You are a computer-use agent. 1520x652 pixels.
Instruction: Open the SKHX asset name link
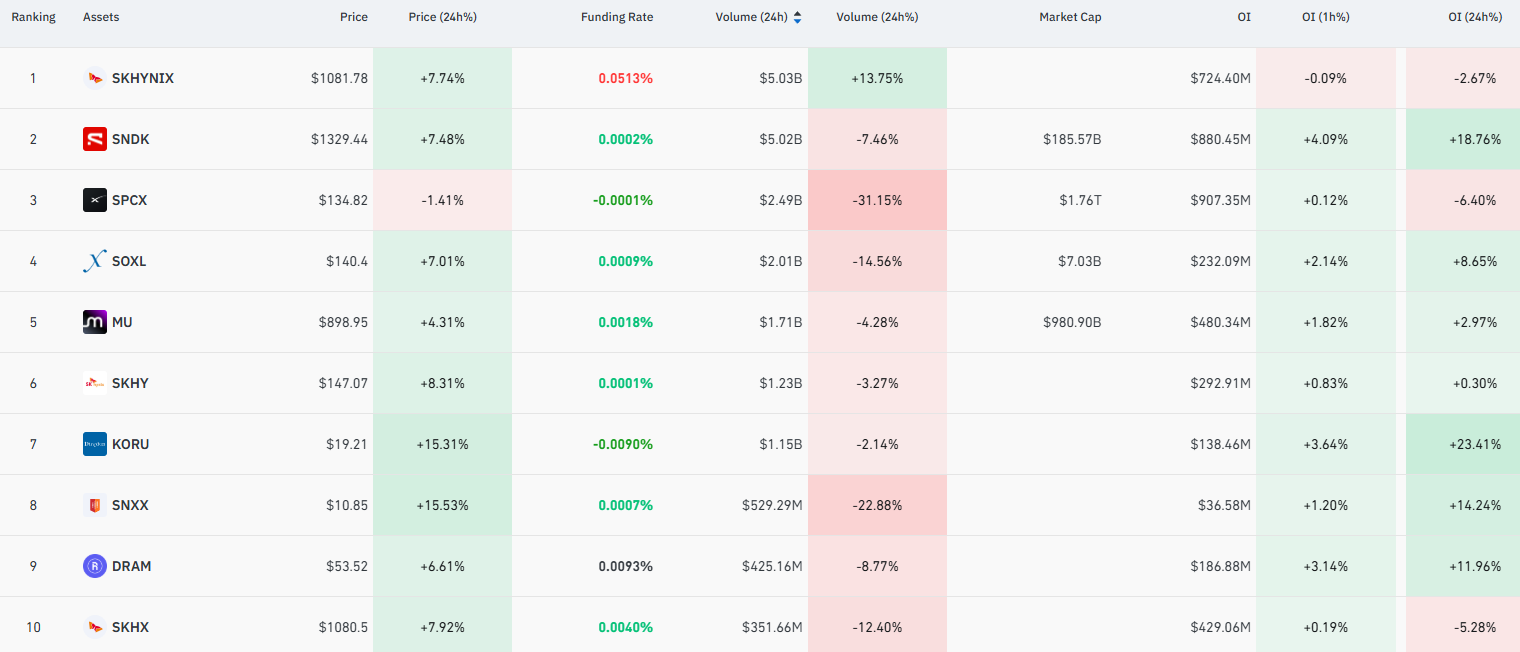click(130, 627)
